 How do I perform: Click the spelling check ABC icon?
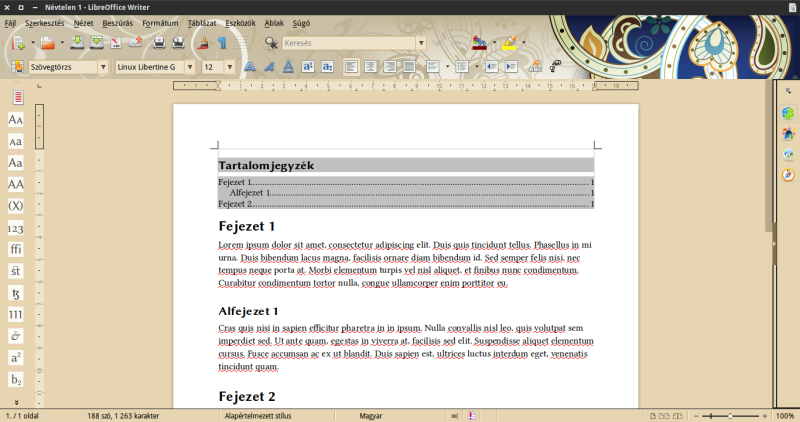[x=535, y=67]
